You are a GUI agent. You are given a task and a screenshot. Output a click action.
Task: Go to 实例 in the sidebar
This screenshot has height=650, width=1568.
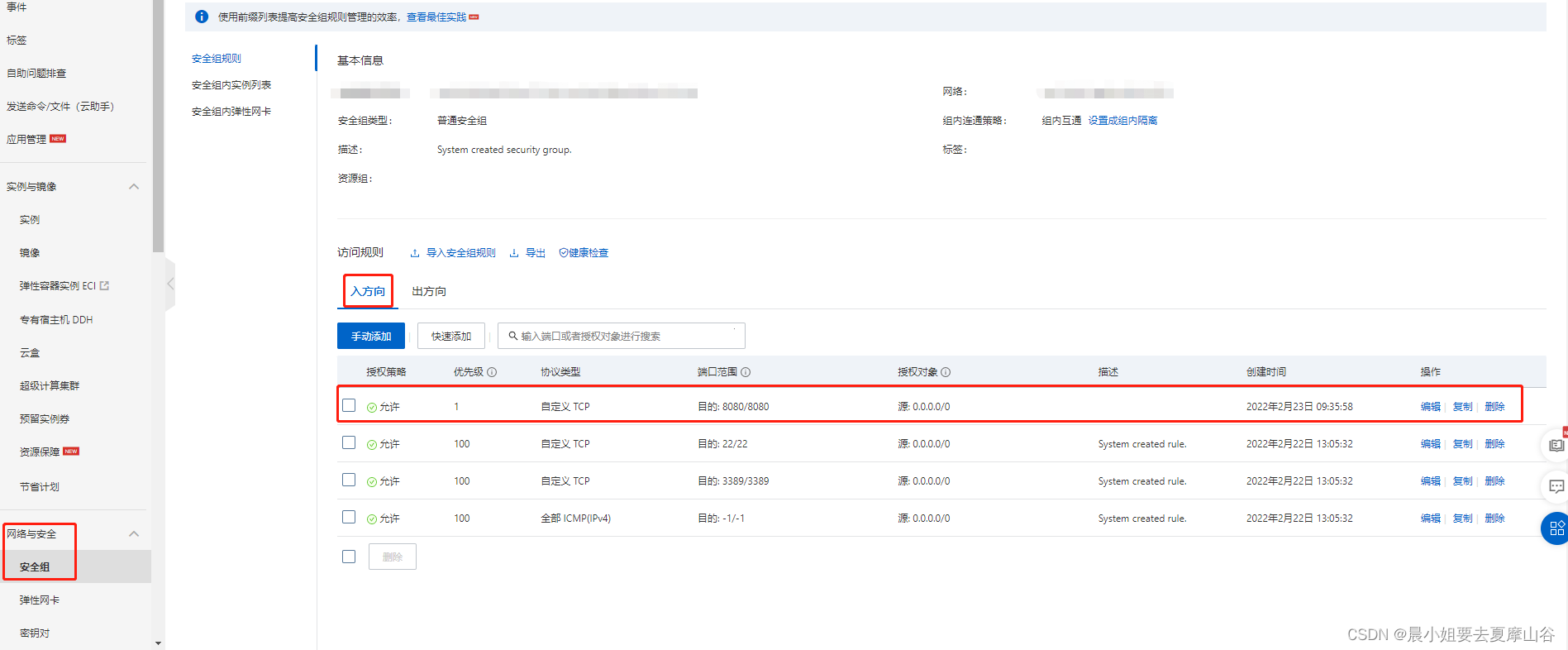[30, 220]
